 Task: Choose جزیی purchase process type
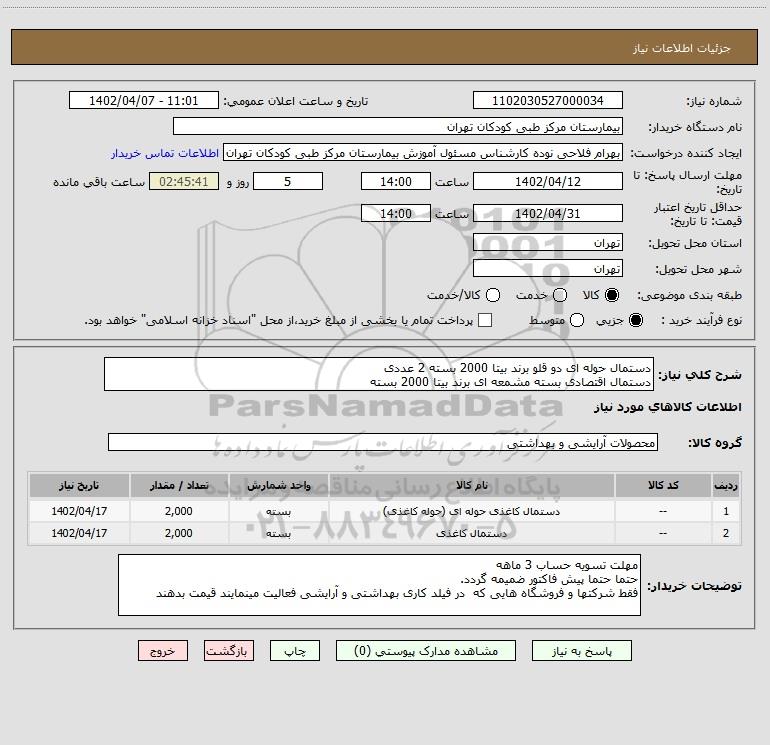click(636, 320)
